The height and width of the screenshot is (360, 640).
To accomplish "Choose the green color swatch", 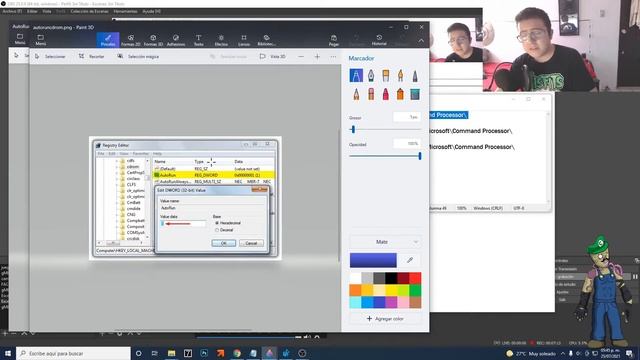I will [415, 290].
